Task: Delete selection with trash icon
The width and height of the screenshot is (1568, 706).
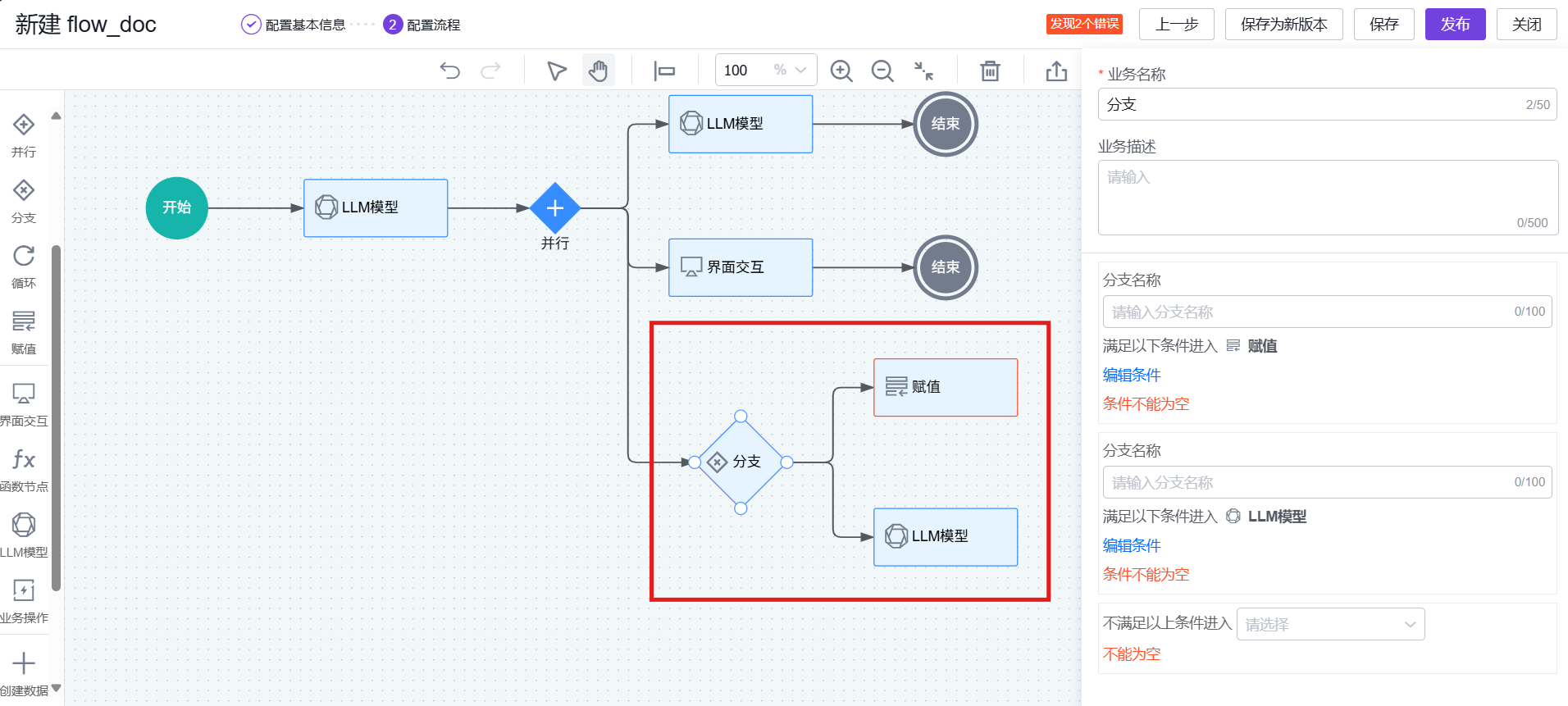Action: 990,71
